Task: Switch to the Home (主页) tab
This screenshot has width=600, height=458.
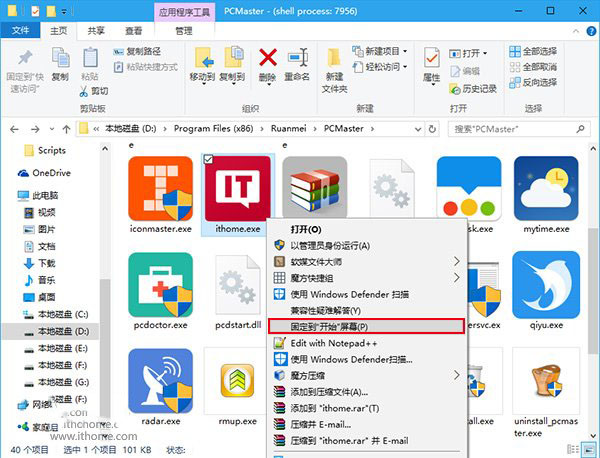Action: [59, 31]
